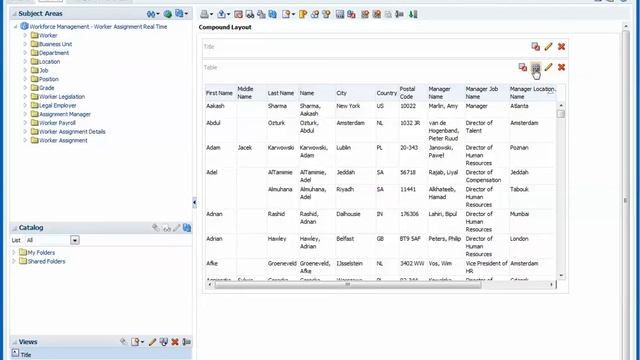640x360 pixels.
Task: Select the Job folder
Action: click(x=44, y=70)
